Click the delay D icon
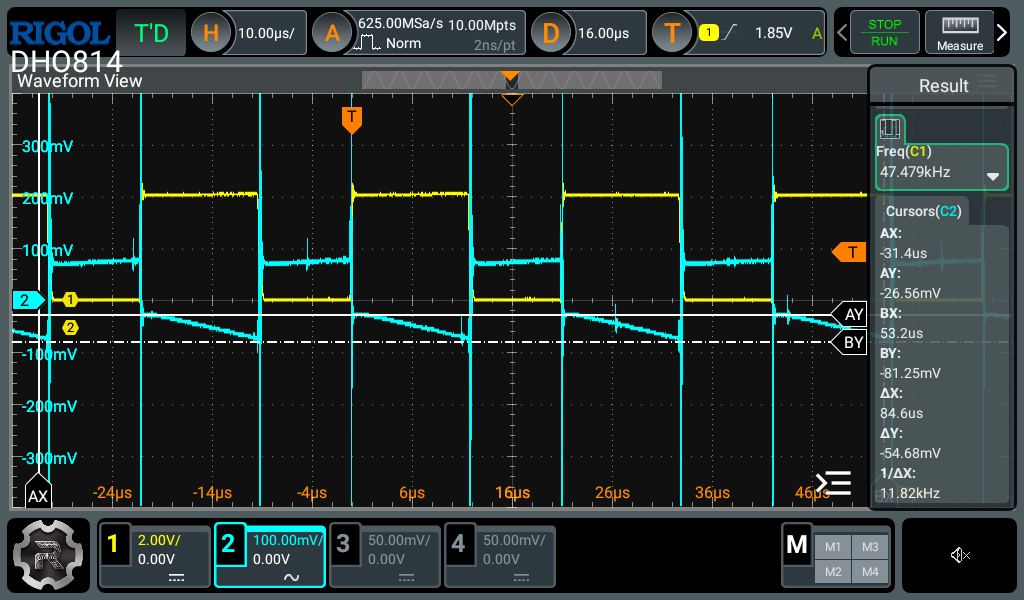Screen dimensions: 1024x600 550,33
